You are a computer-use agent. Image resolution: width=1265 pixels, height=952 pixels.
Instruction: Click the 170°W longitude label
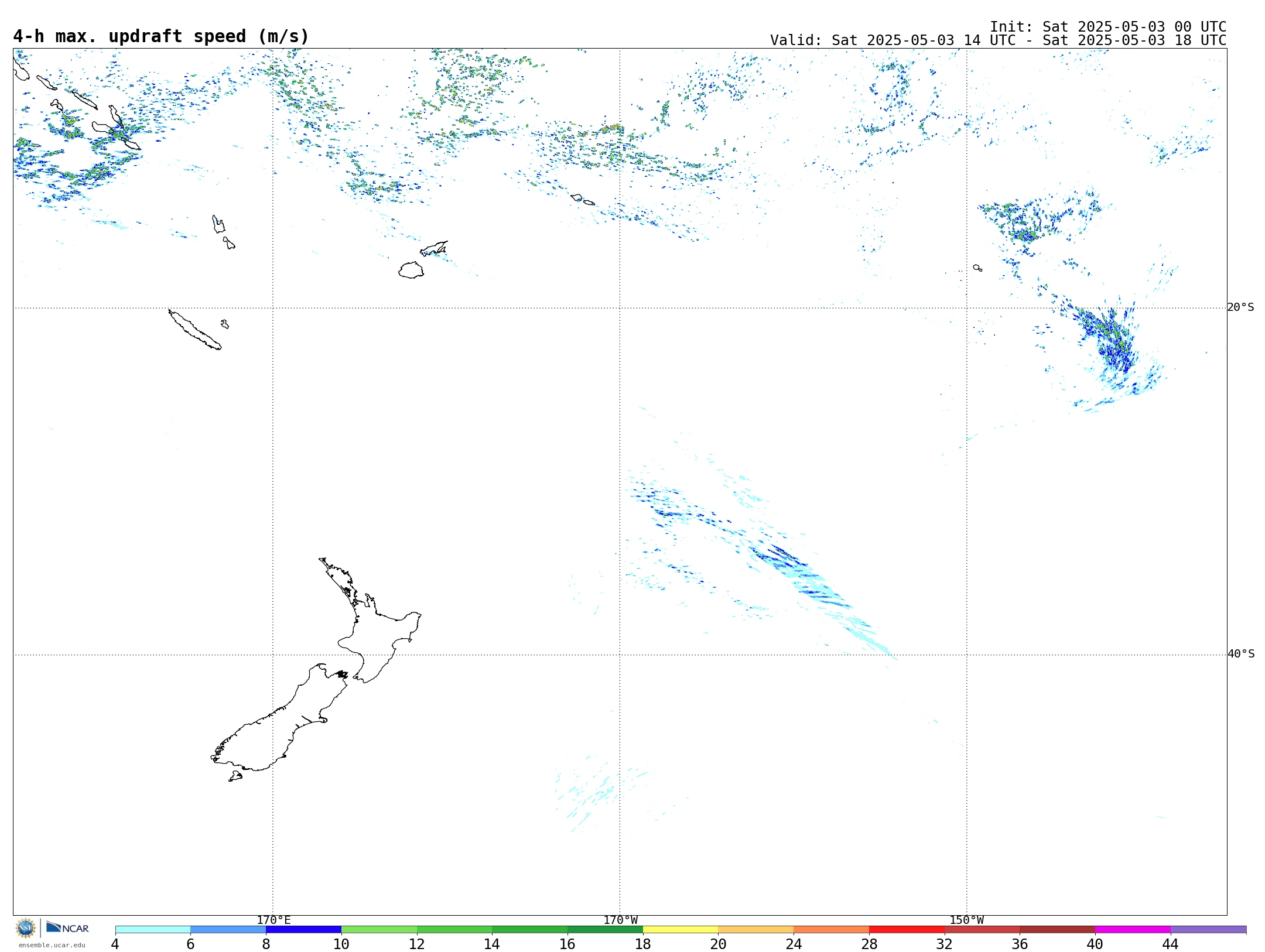click(x=620, y=920)
